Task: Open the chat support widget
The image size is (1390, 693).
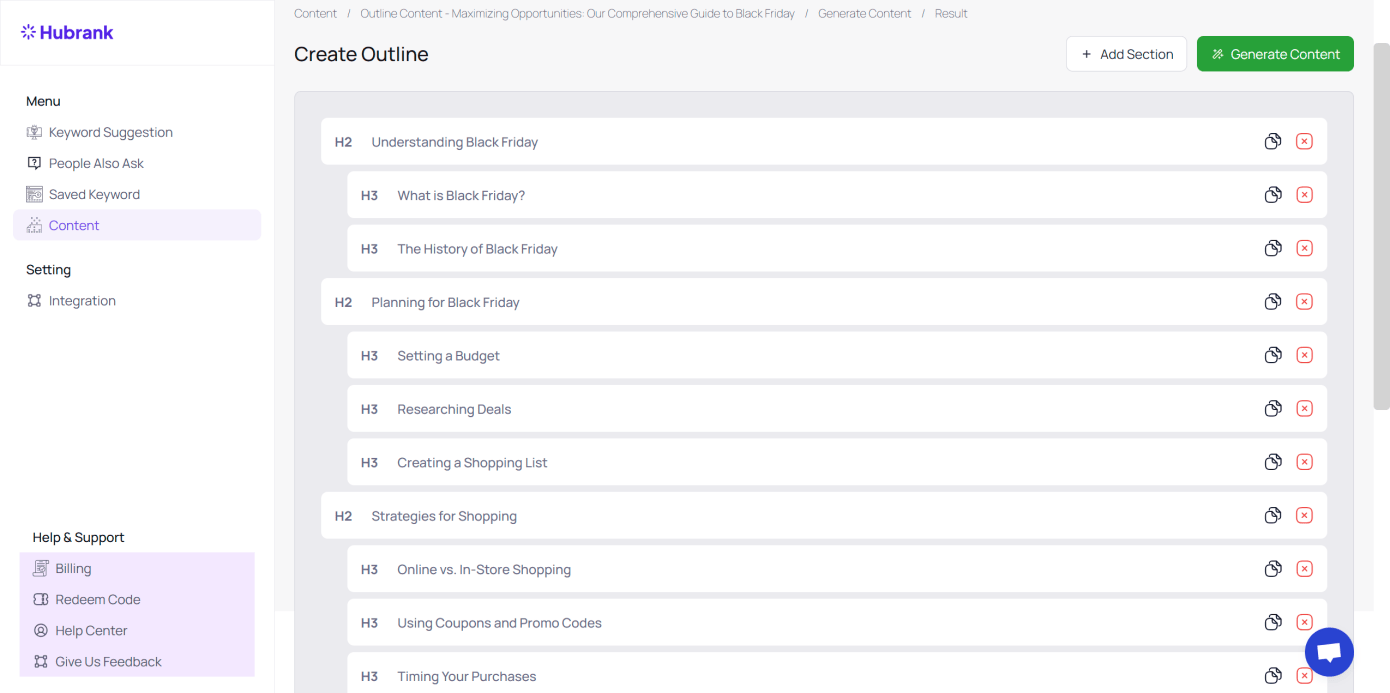Action: pyautogui.click(x=1329, y=652)
